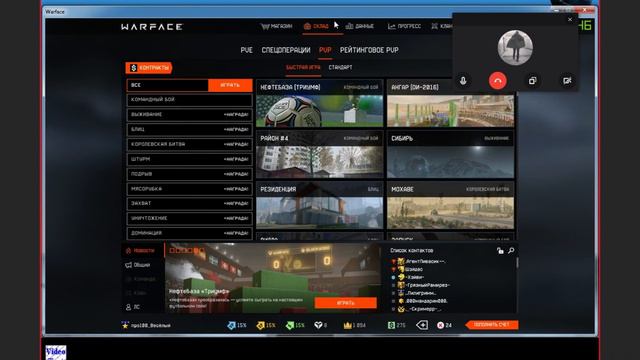Hang up with the red end-call button
640x360 pixels.
click(498, 81)
